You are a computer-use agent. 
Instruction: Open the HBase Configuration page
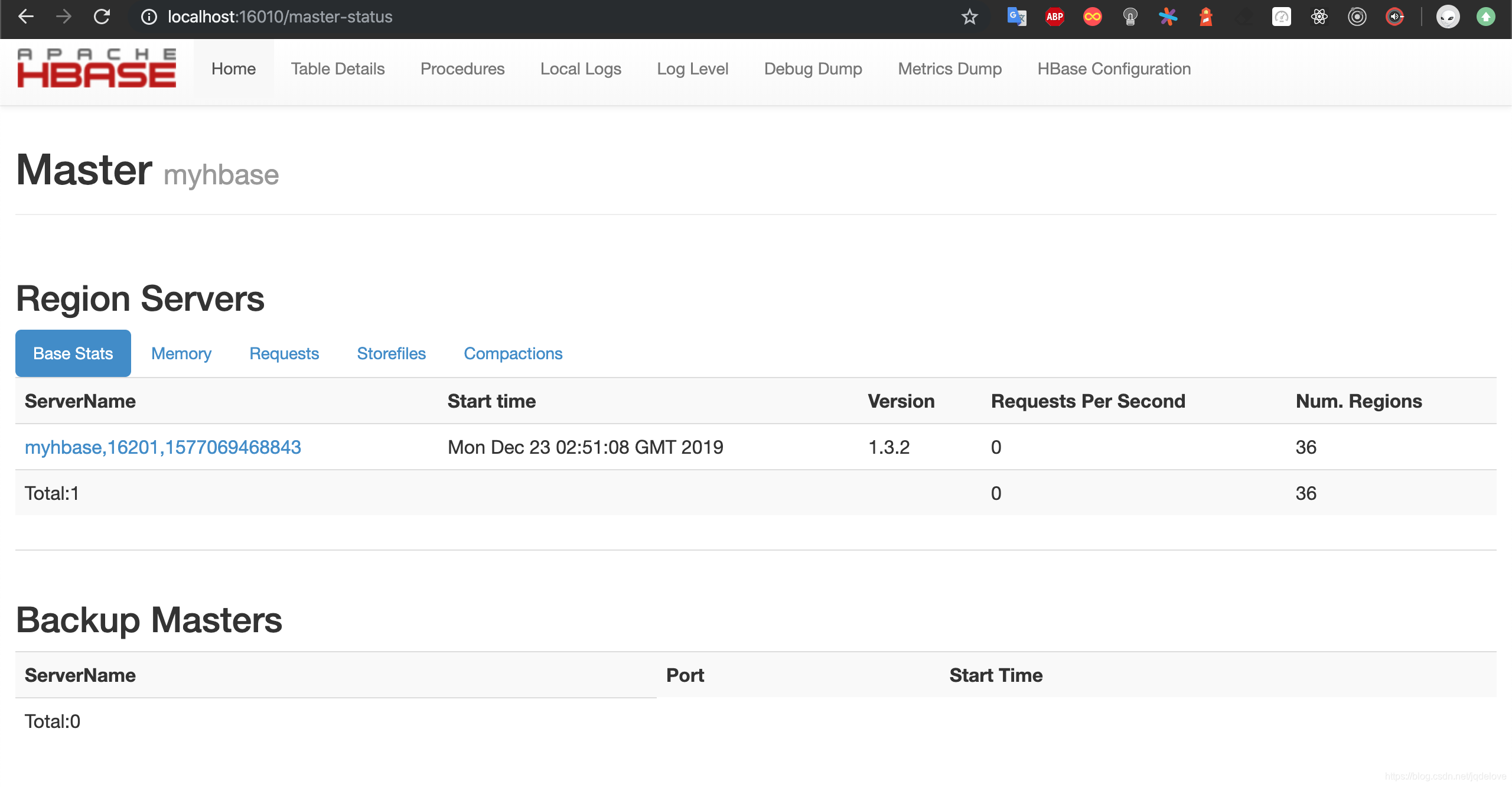click(x=1115, y=69)
